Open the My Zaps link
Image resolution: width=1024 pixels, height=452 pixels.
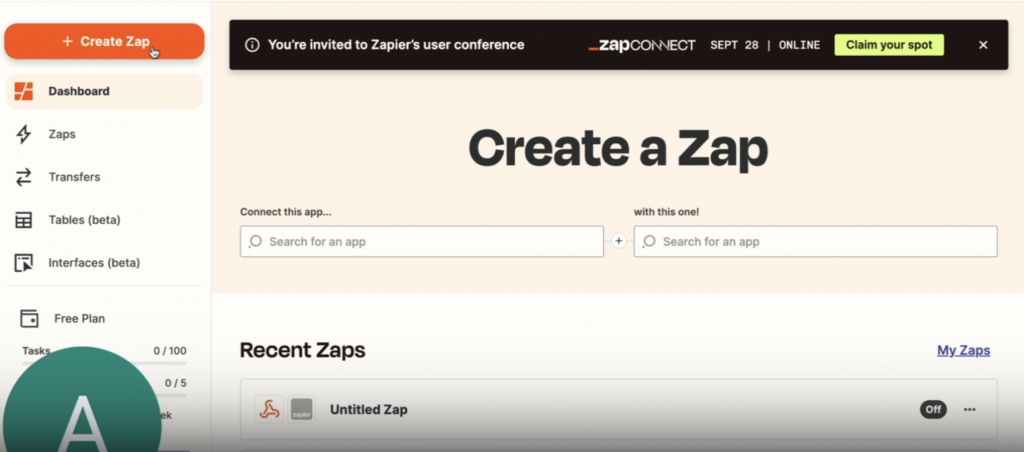(x=964, y=351)
